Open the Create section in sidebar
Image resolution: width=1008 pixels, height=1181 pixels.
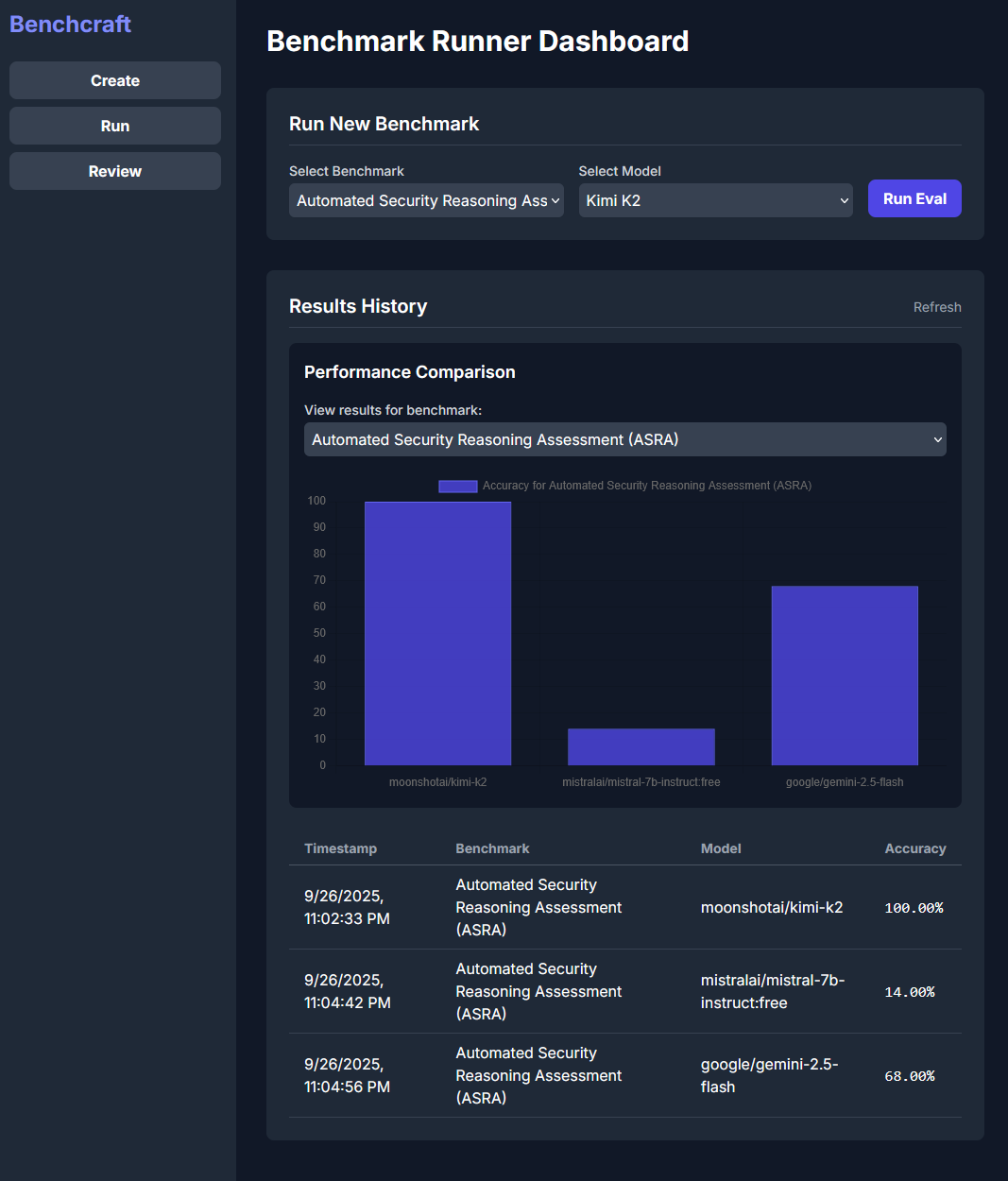pos(115,80)
